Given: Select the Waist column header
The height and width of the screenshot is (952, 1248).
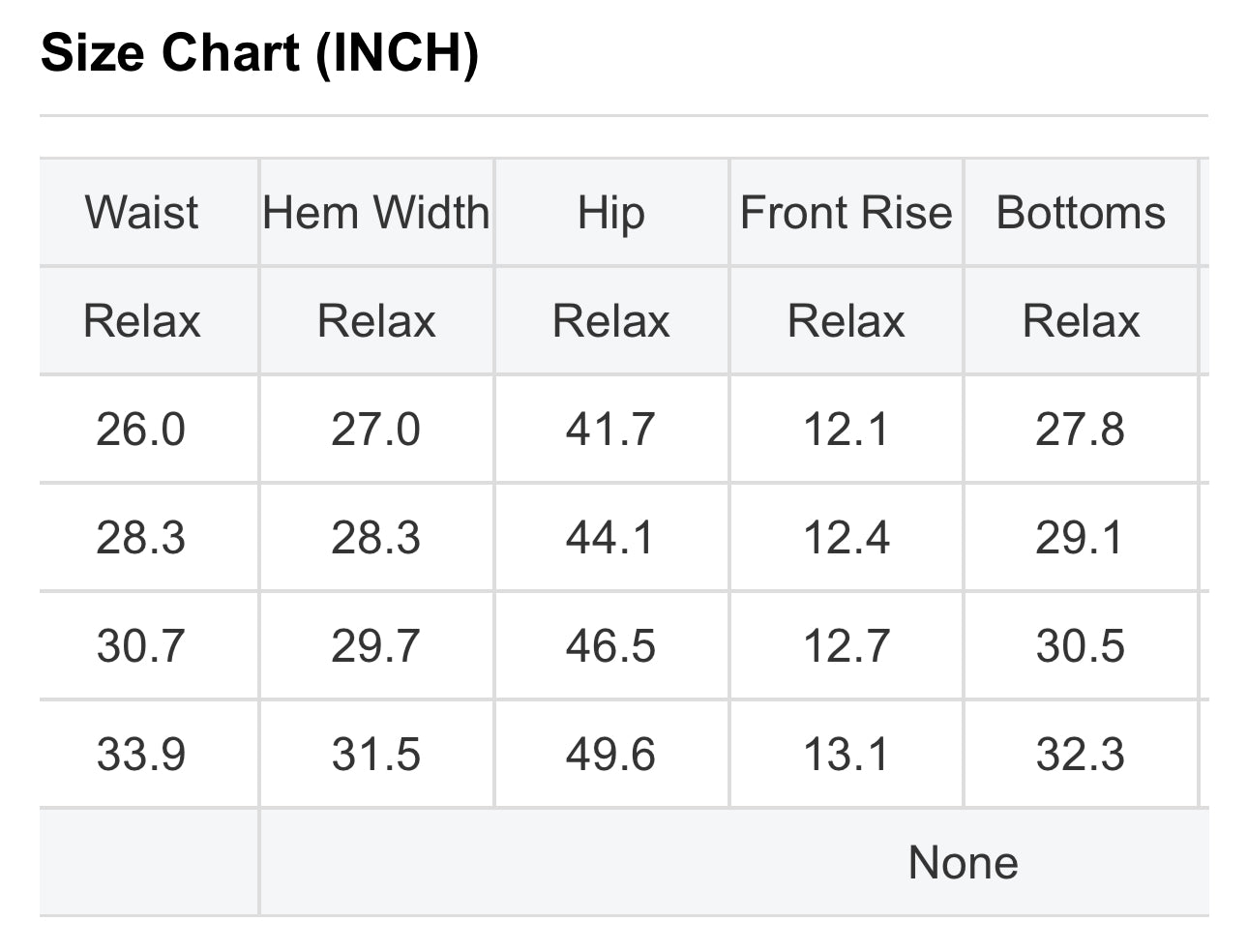Looking at the screenshot, I should [x=141, y=213].
